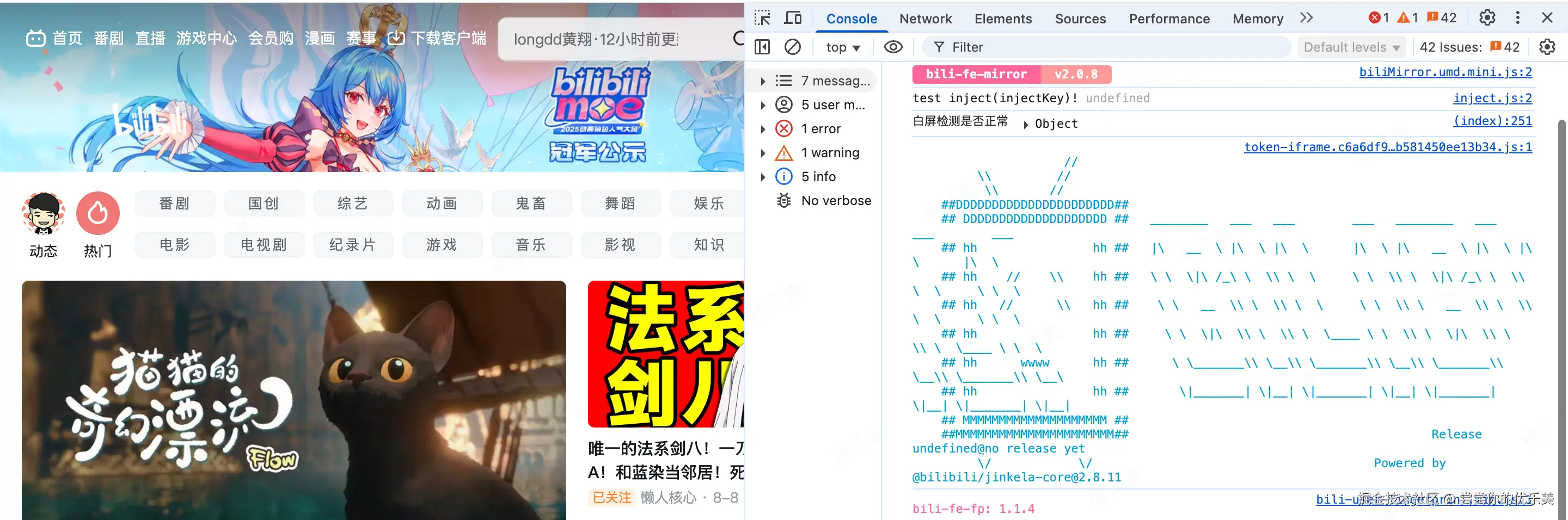Click the user messages person icon
The image size is (1568, 520).
pyautogui.click(x=784, y=104)
